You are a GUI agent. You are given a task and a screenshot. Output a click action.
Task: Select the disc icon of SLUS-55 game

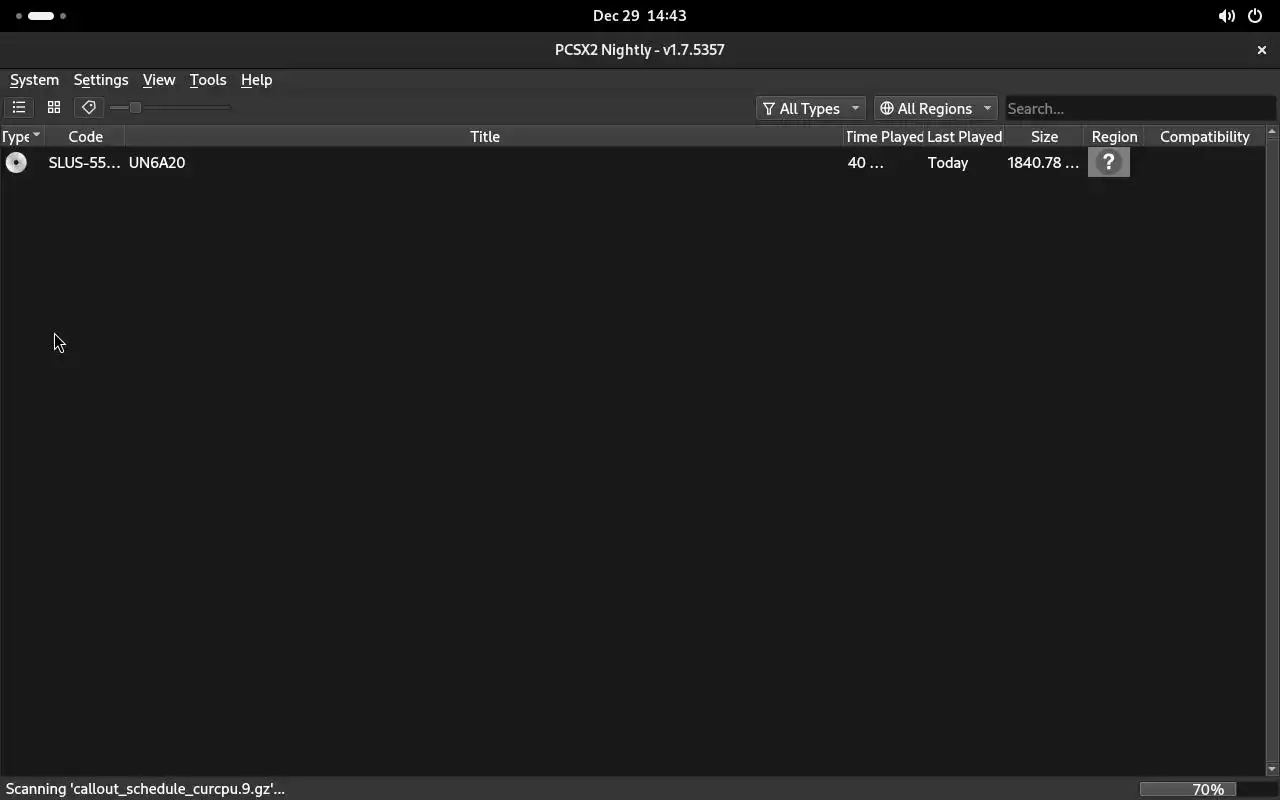(16, 162)
